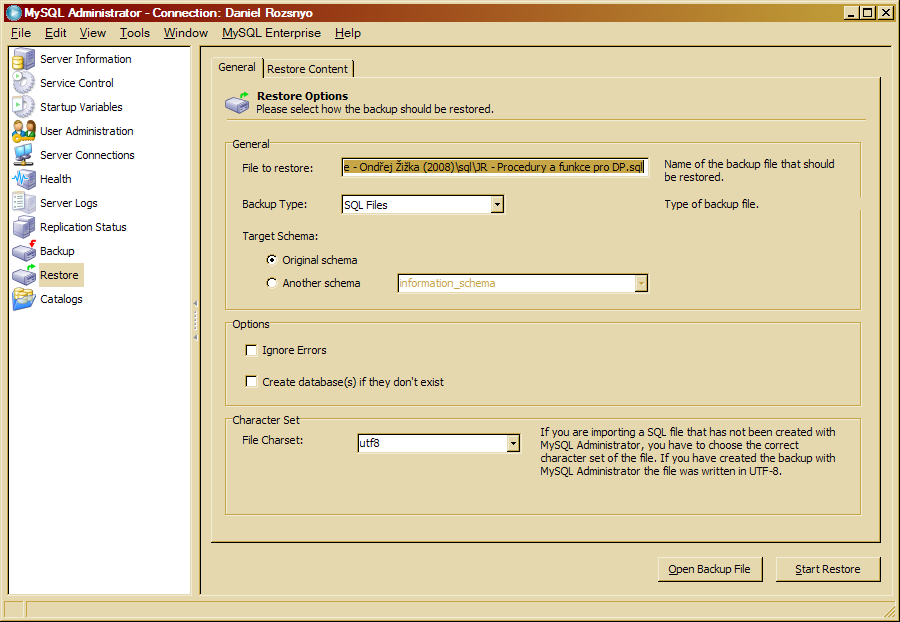The height and width of the screenshot is (622, 900).
Task: Select the Another schema radio button
Action: pyautogui.click(x=271, y=283)
